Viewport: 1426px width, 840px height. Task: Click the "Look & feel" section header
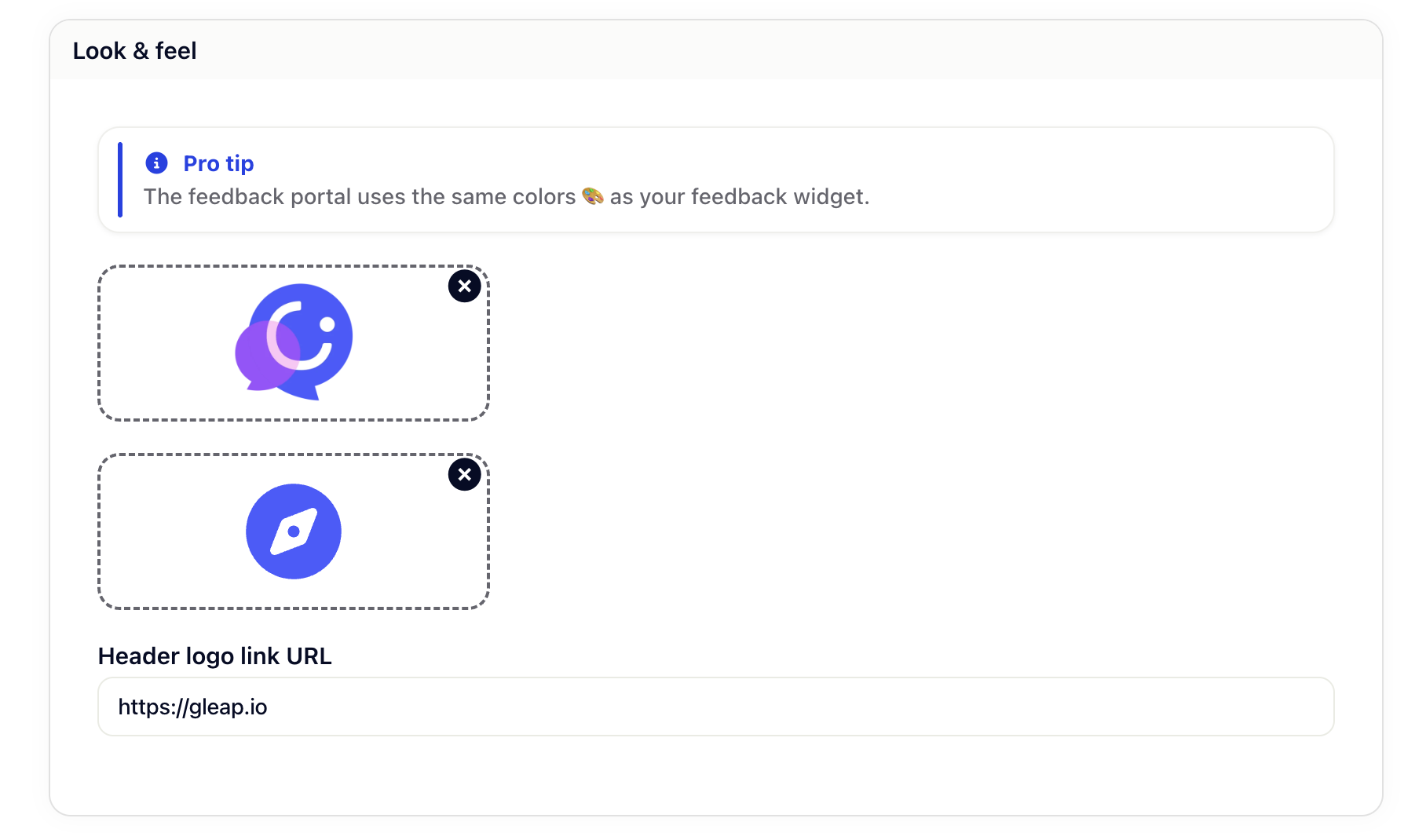[134, 51]
